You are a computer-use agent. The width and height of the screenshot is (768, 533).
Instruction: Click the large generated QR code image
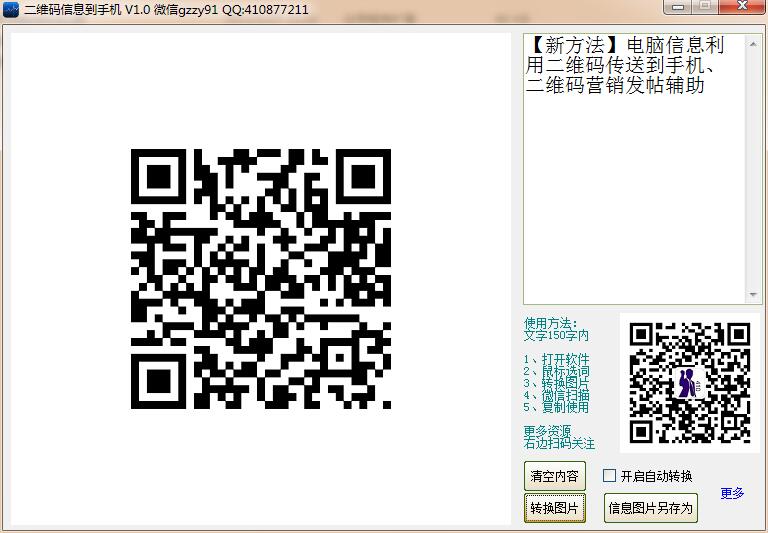(x=261, y=279)
